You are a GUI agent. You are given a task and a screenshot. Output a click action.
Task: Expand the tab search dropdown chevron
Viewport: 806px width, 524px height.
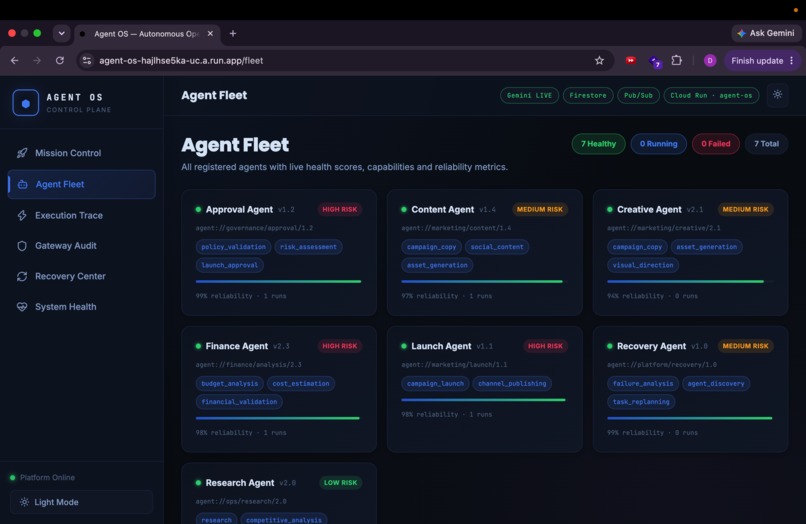(61, 33)
